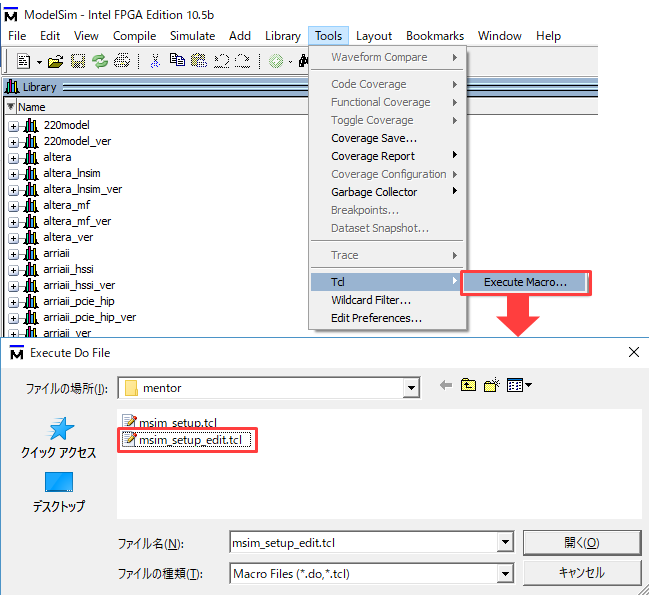
Task: Close the Execute Do File dialog
Action: (634, 352)
